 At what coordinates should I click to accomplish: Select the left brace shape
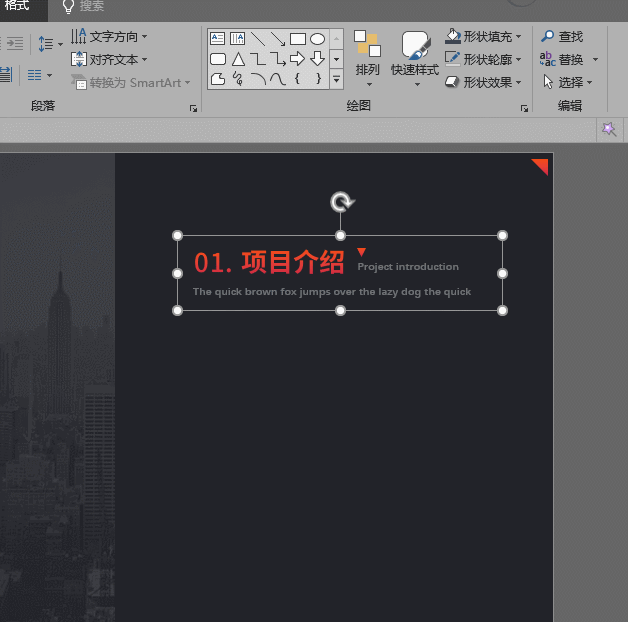tap(297, 78)
